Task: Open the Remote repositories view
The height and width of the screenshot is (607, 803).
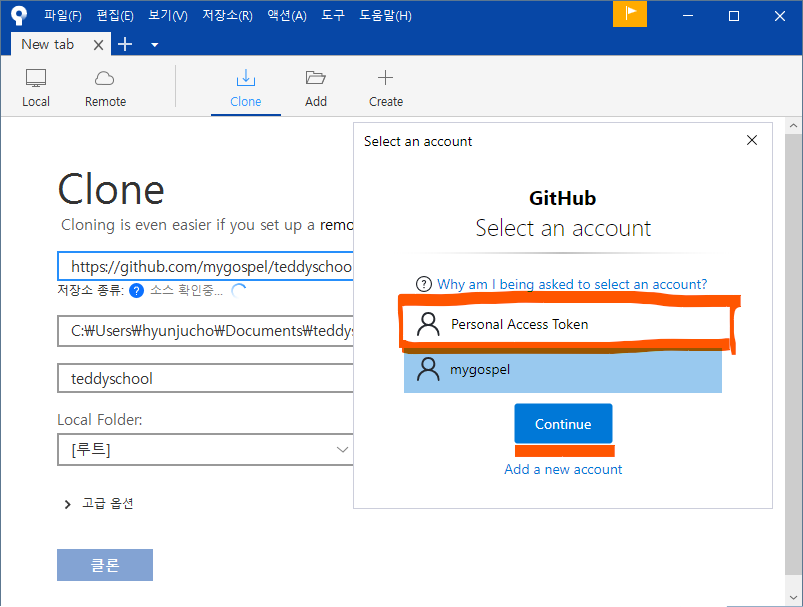Action: 105,88
